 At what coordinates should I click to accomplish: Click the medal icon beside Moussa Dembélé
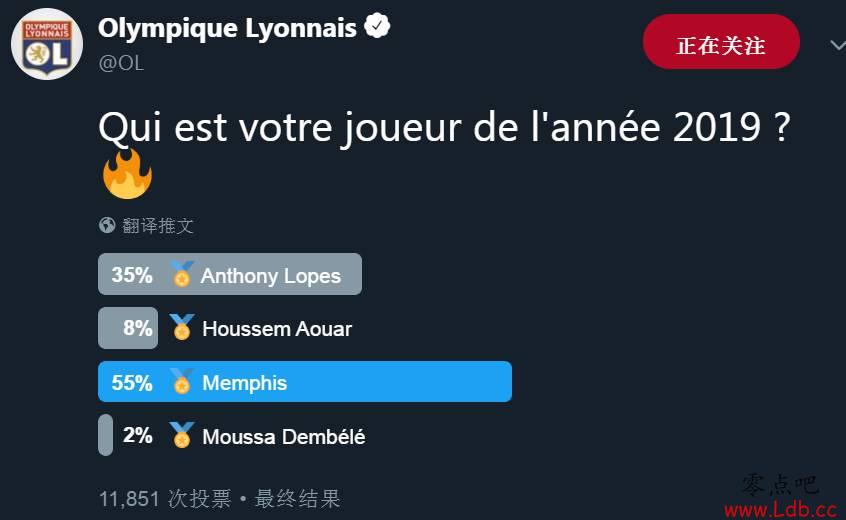[x=181, y=435]
